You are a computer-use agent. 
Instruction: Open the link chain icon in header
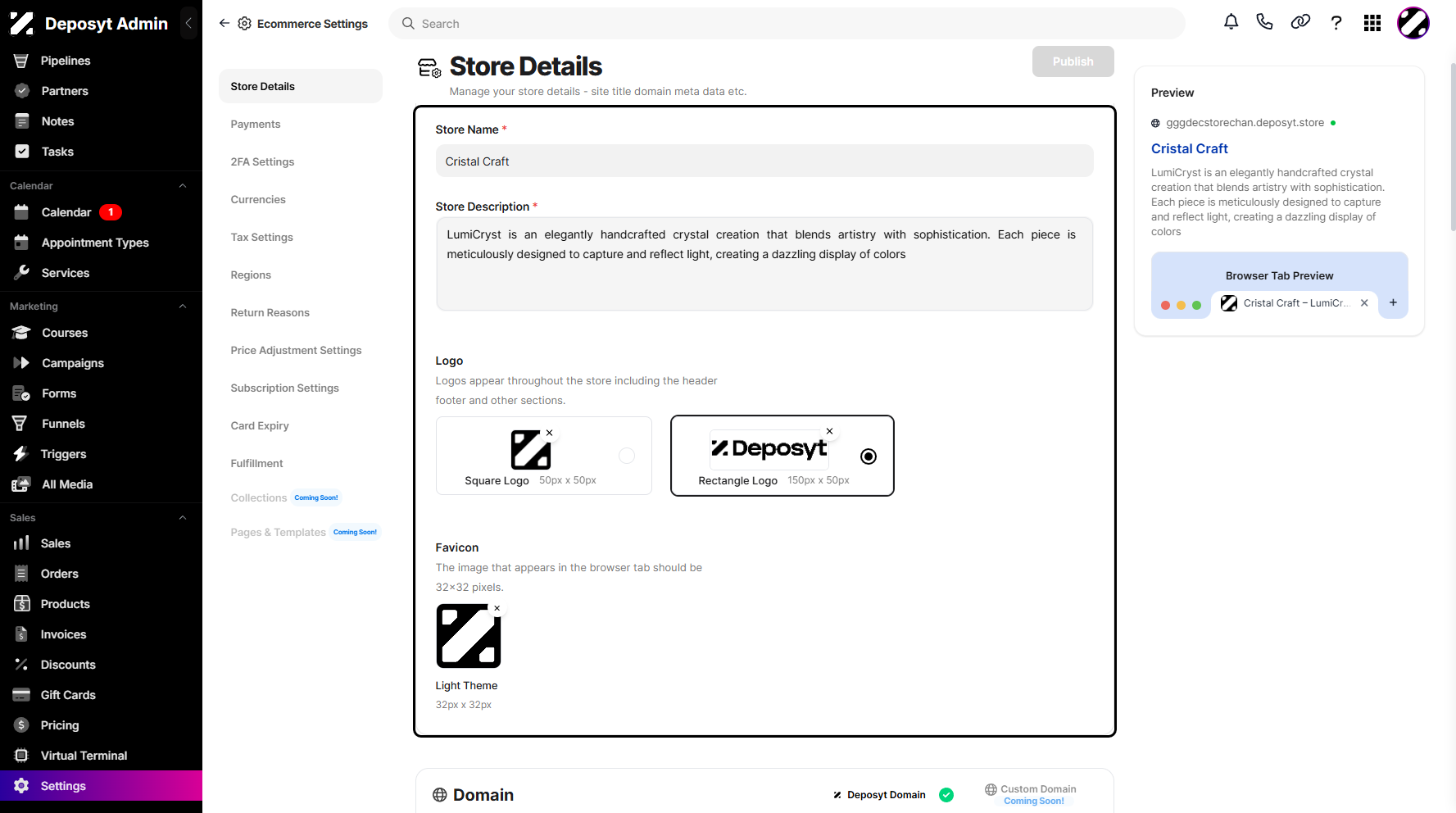(1300, 22)
